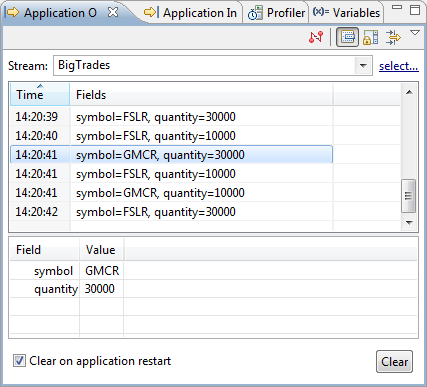427x387 pixels.
Task: Minimize the view panel
Action: [x=397, y=8]
